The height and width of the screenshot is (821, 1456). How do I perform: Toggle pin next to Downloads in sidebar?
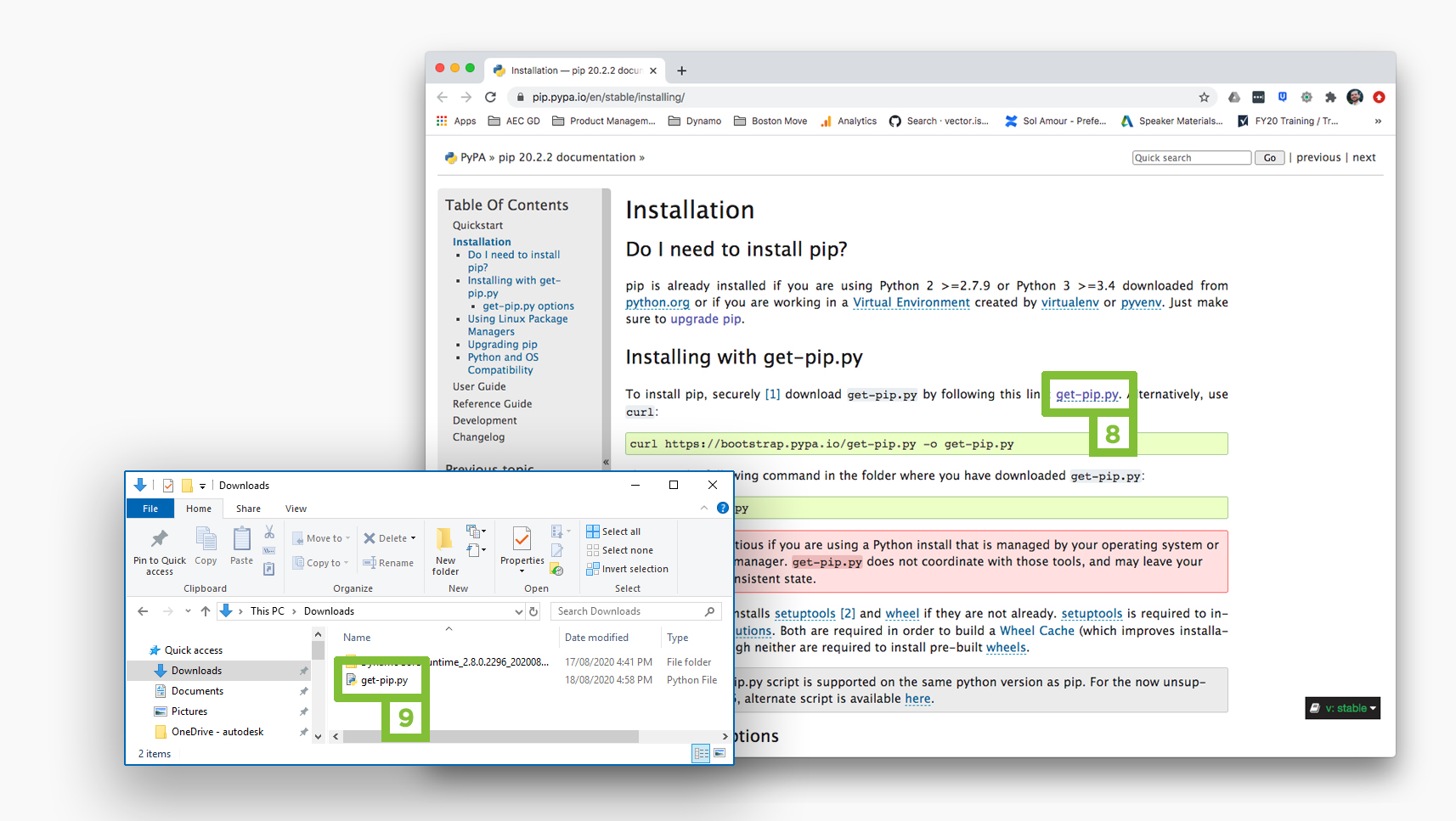[x=303, y=671]
